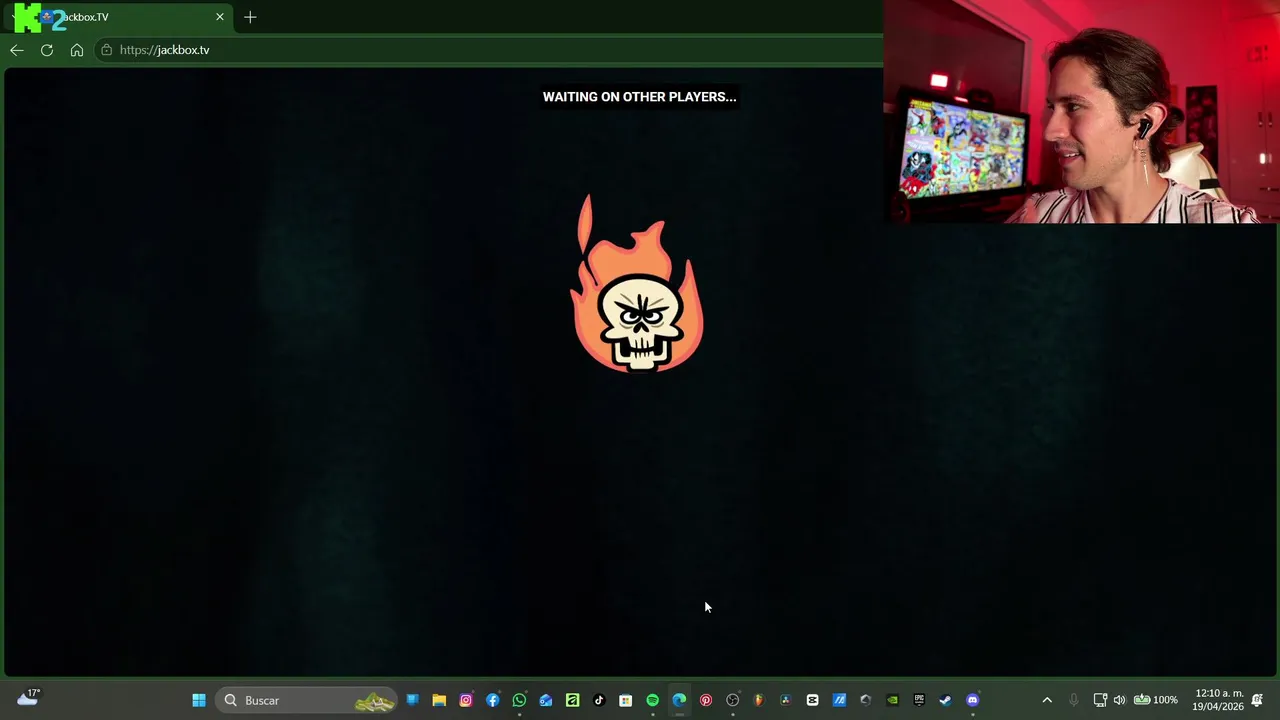The image size is (1280, 720).
Task: Launch FL Studio from the taskbar
Action: [759, 700]
